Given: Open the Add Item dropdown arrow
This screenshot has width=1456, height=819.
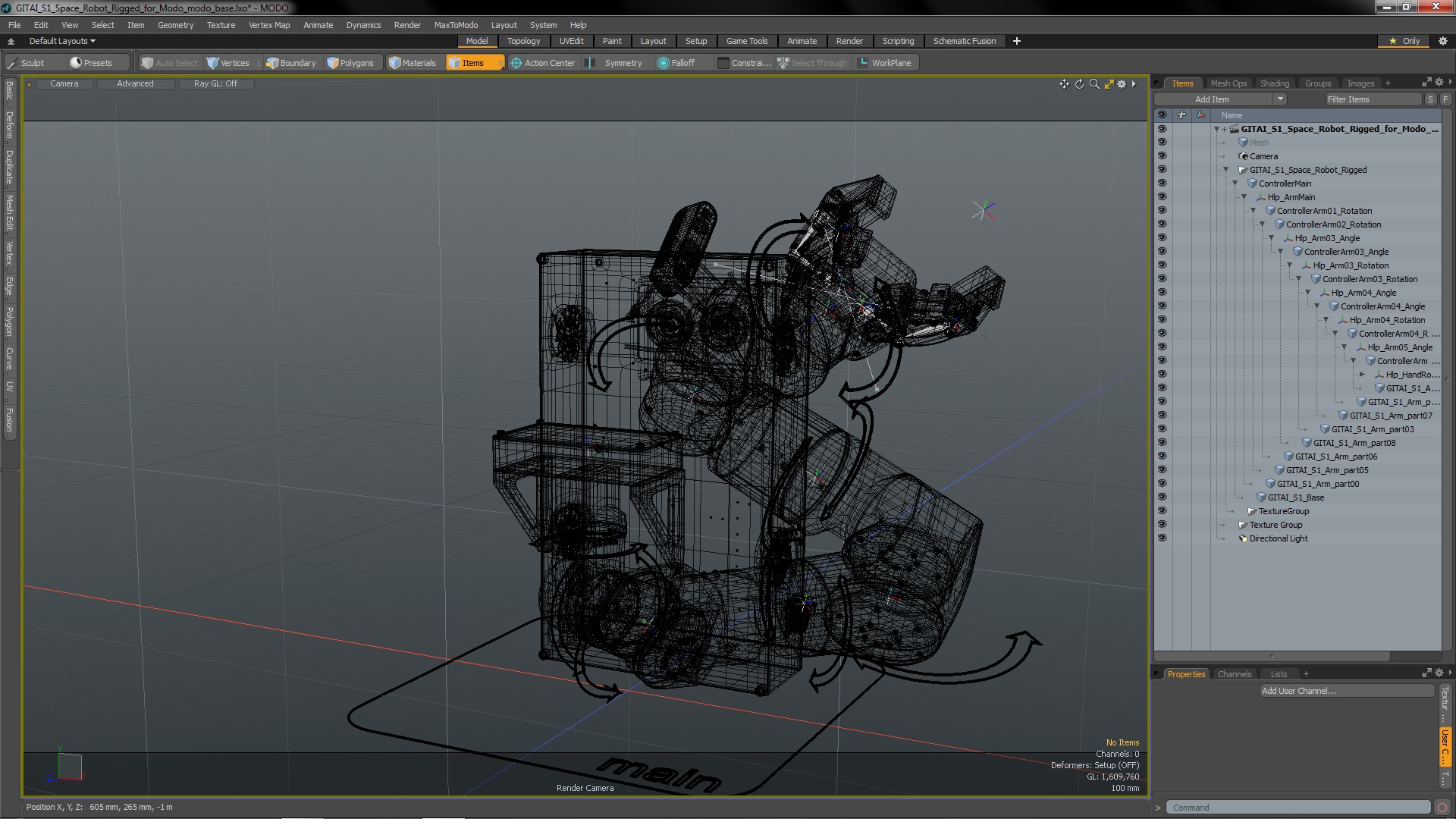Looking at the screenshot, I should click(x=1280, y=99).
